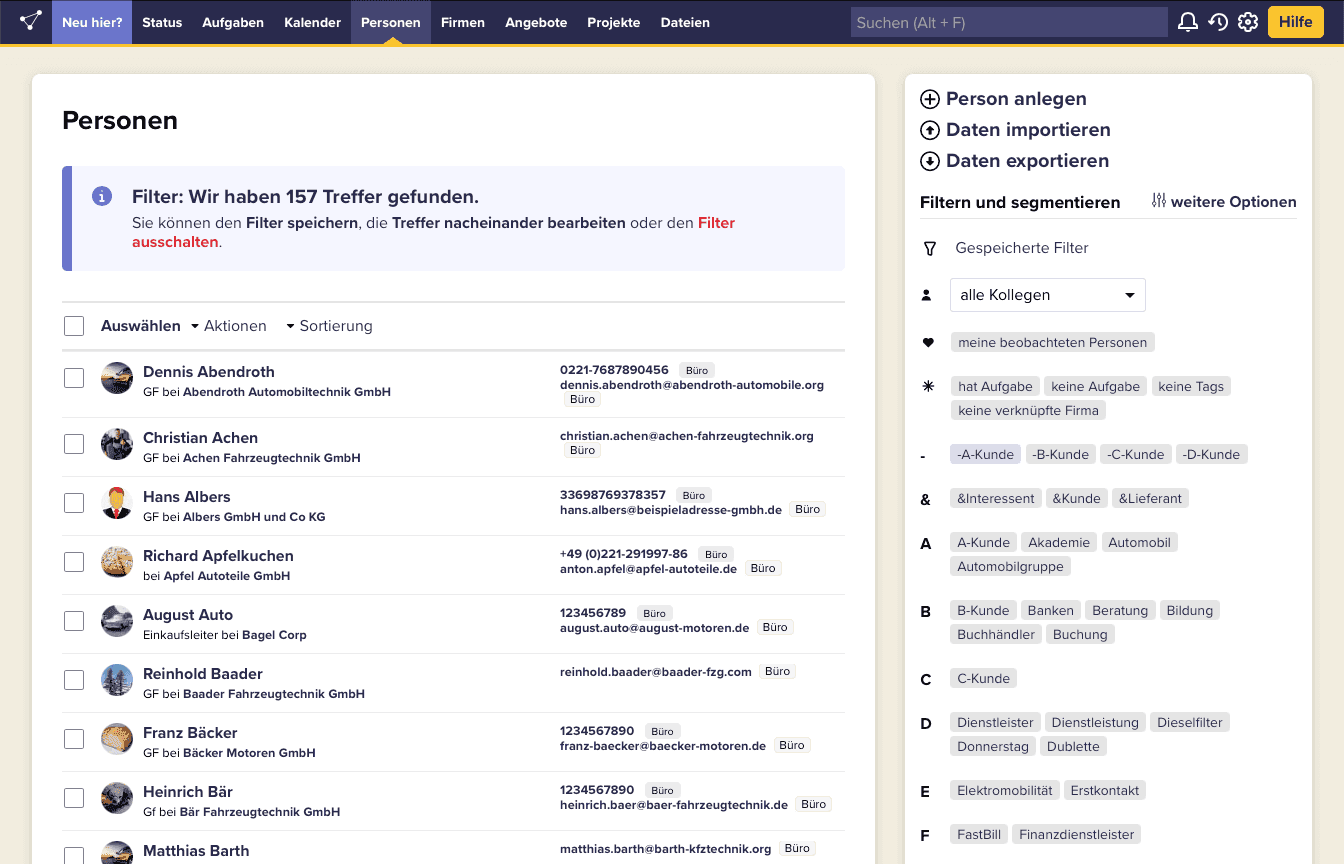The width and height of the screenshot is (1344, 864).
Task: Click the CRM logo icon top left
Action: tap(28, 20)
